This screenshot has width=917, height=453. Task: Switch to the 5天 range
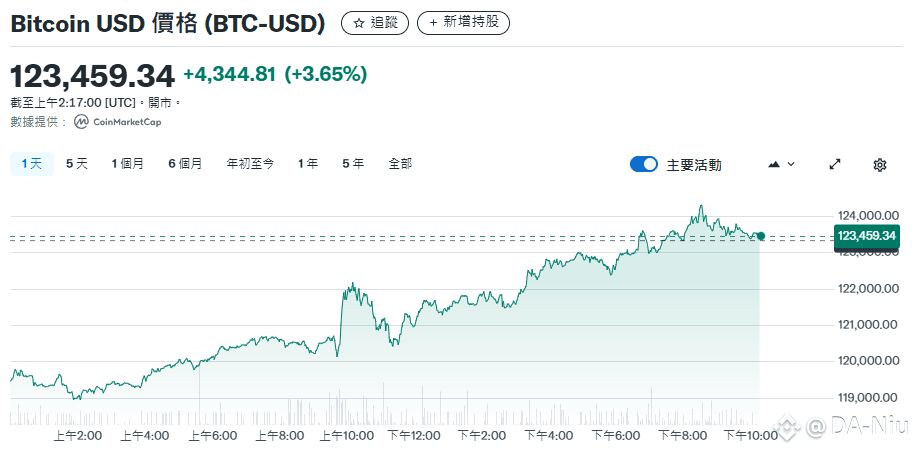77,164
